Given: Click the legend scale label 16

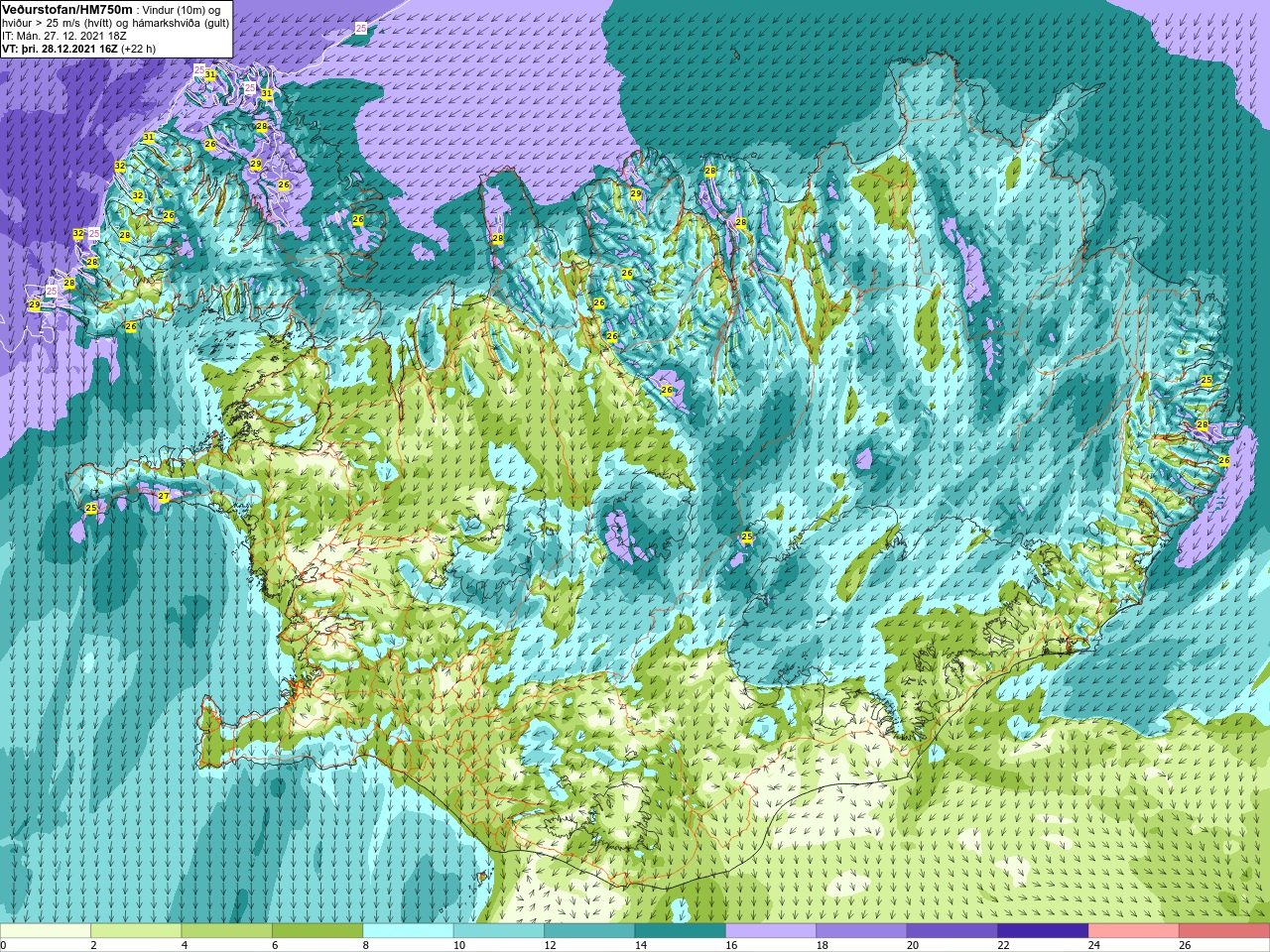Looking at the screenshot, I should 731,945.
